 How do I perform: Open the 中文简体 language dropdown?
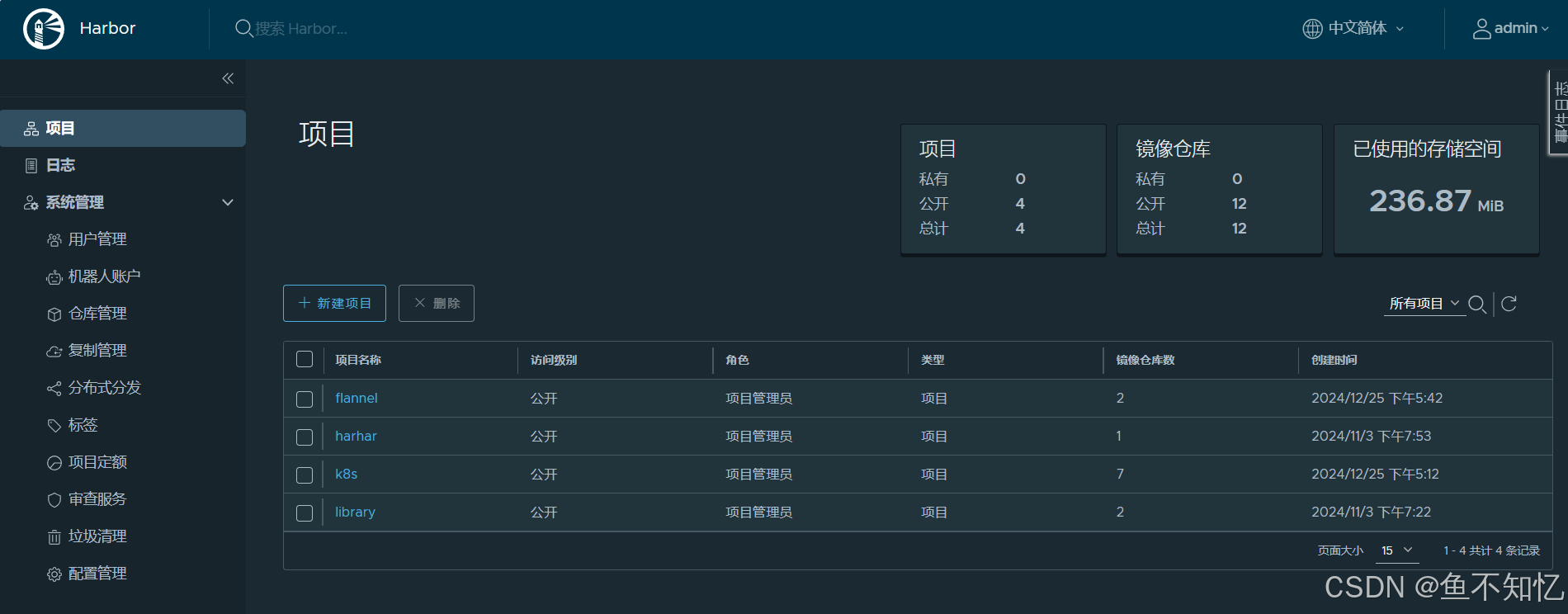tap(1355, 28)
